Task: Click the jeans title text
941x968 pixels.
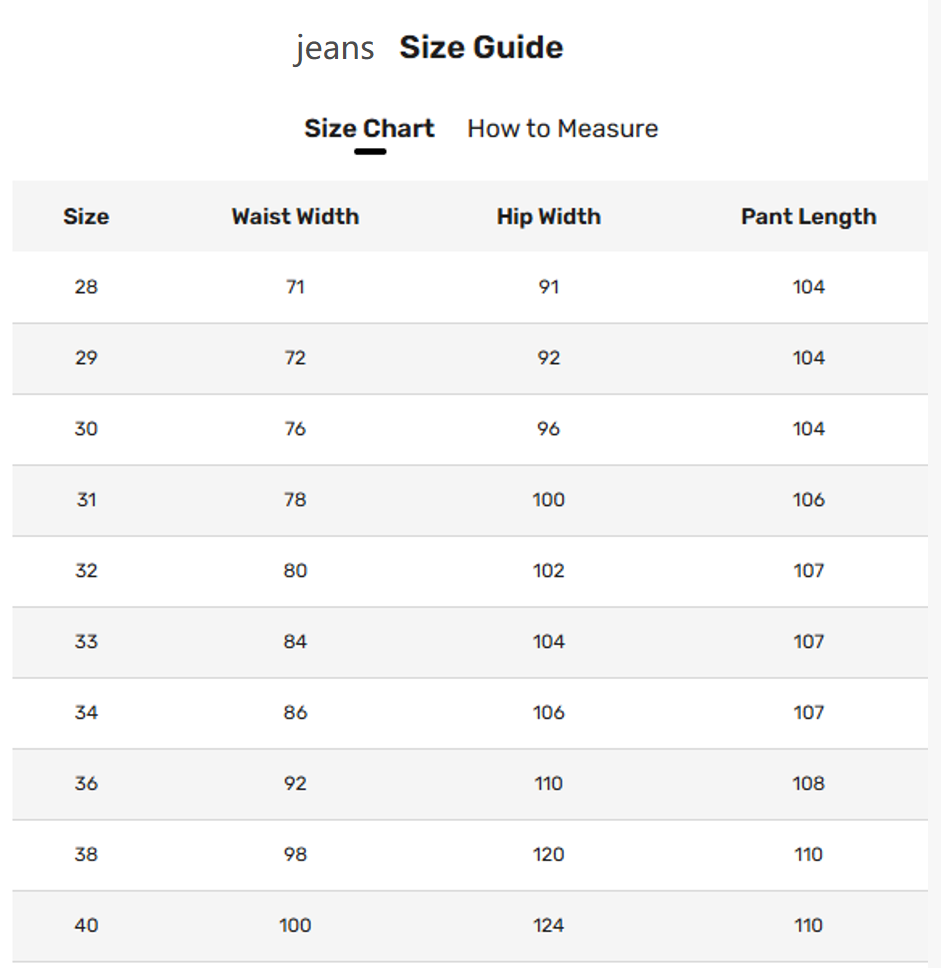Action: 334,49
